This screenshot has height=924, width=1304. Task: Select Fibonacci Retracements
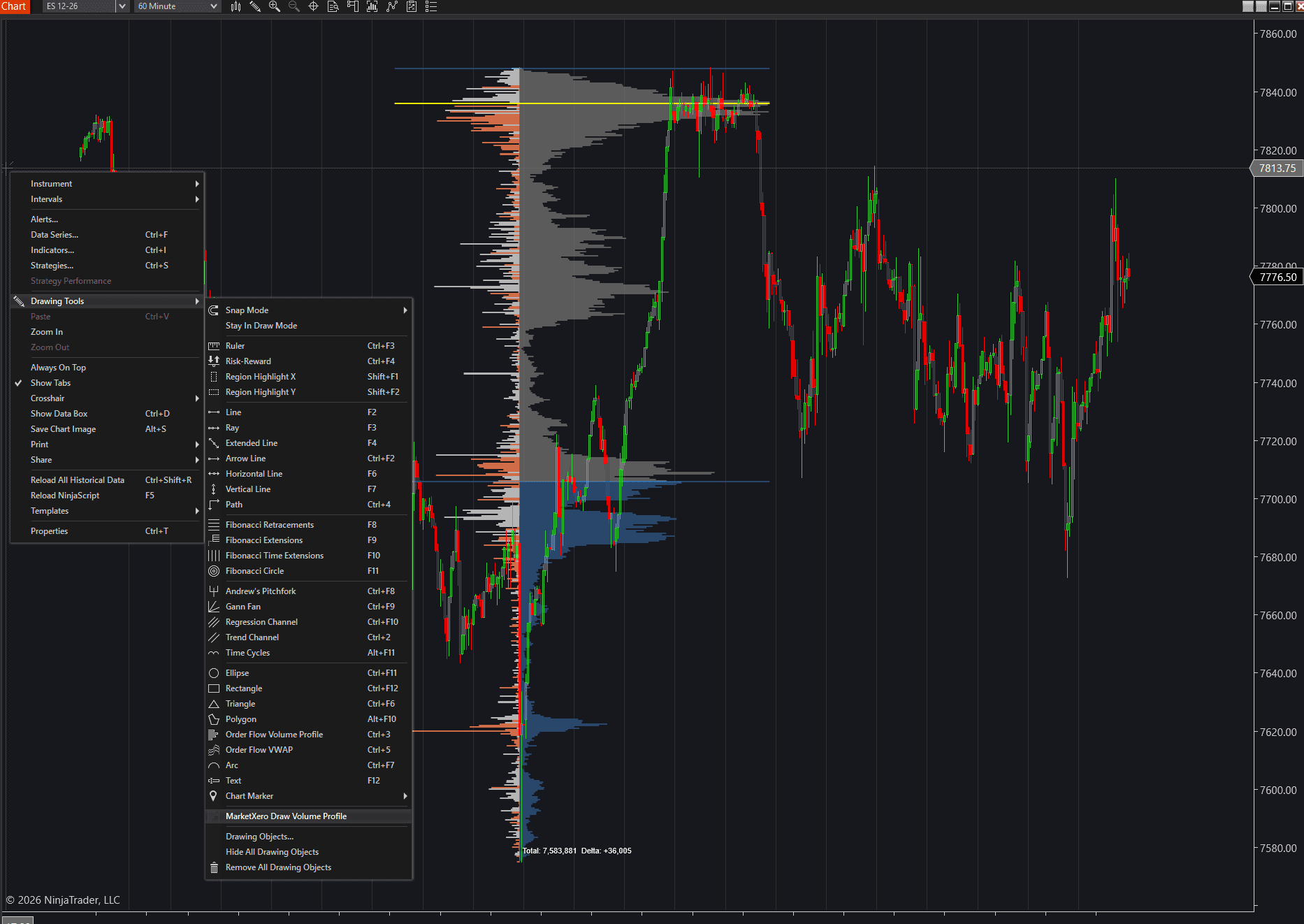(x=308, y=525)
